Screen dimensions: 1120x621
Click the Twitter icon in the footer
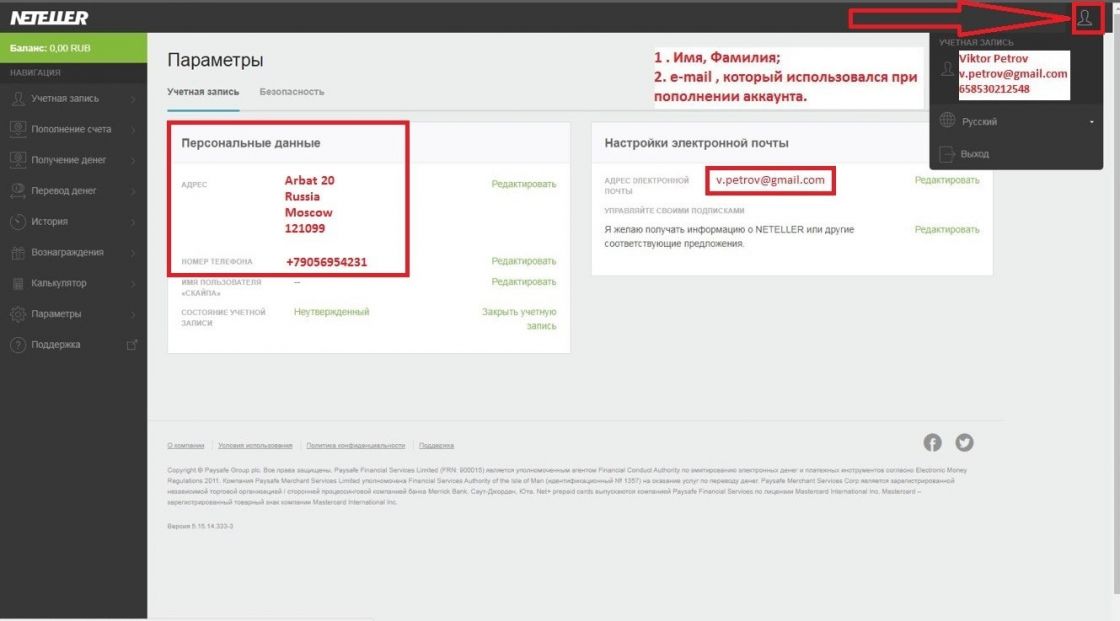962,441
